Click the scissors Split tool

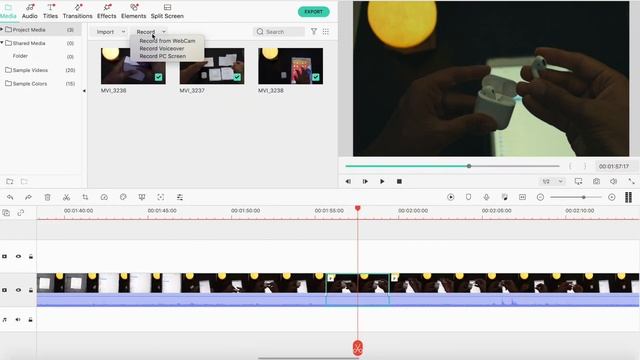coord(67,197)
